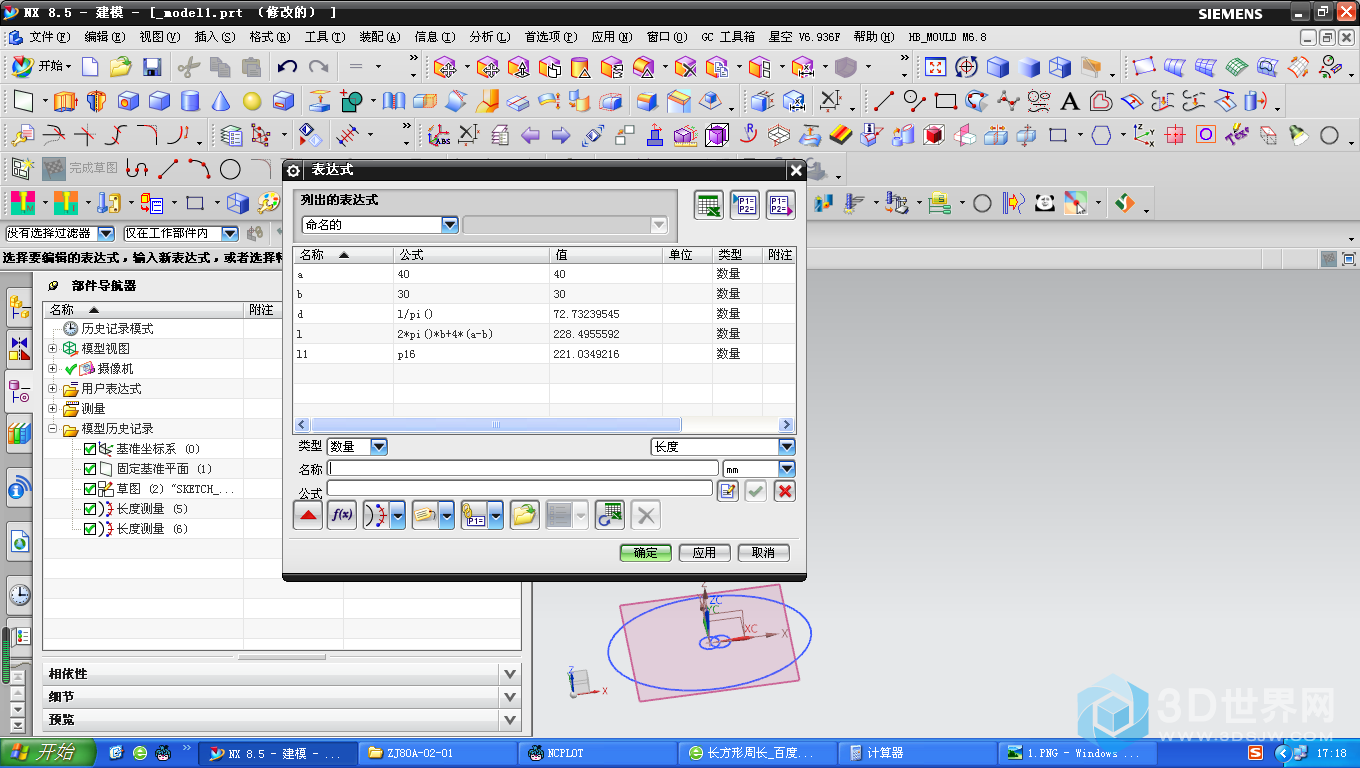This screenshot has width=1360, height=768.
Task: Click the 公式 formula input field
Action: click(x=520, y=489)
